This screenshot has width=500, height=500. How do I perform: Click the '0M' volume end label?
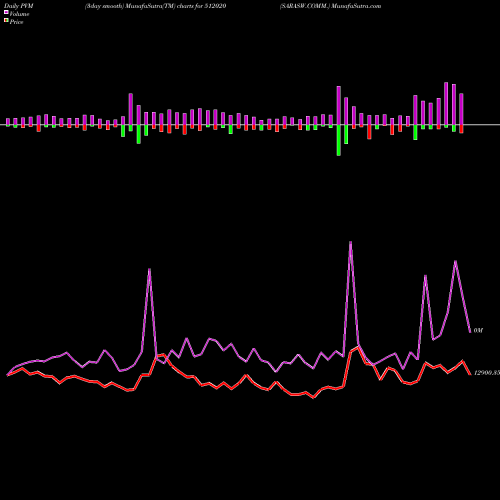478,330
